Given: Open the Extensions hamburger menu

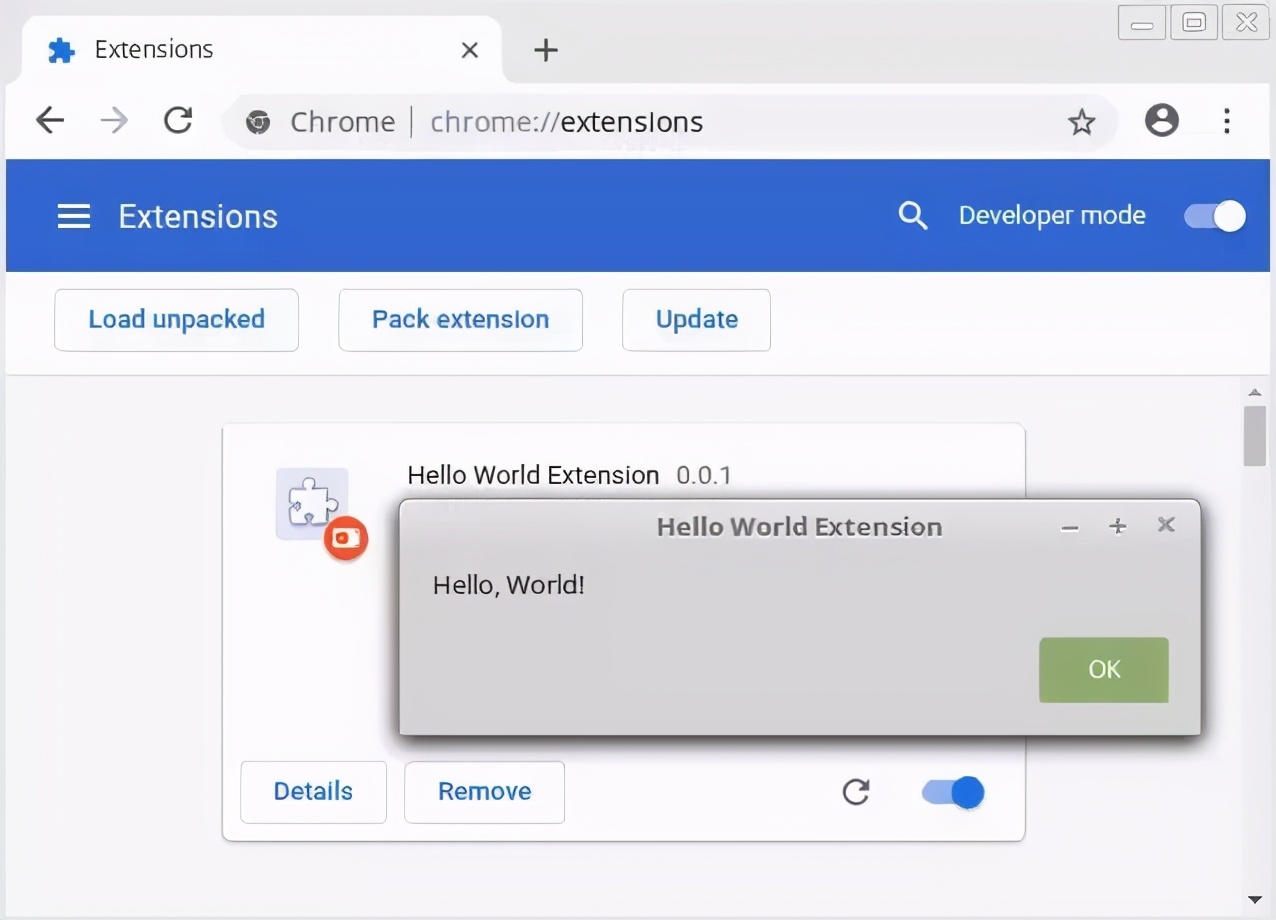Looking at the screenshot, I should click(74, 216).
